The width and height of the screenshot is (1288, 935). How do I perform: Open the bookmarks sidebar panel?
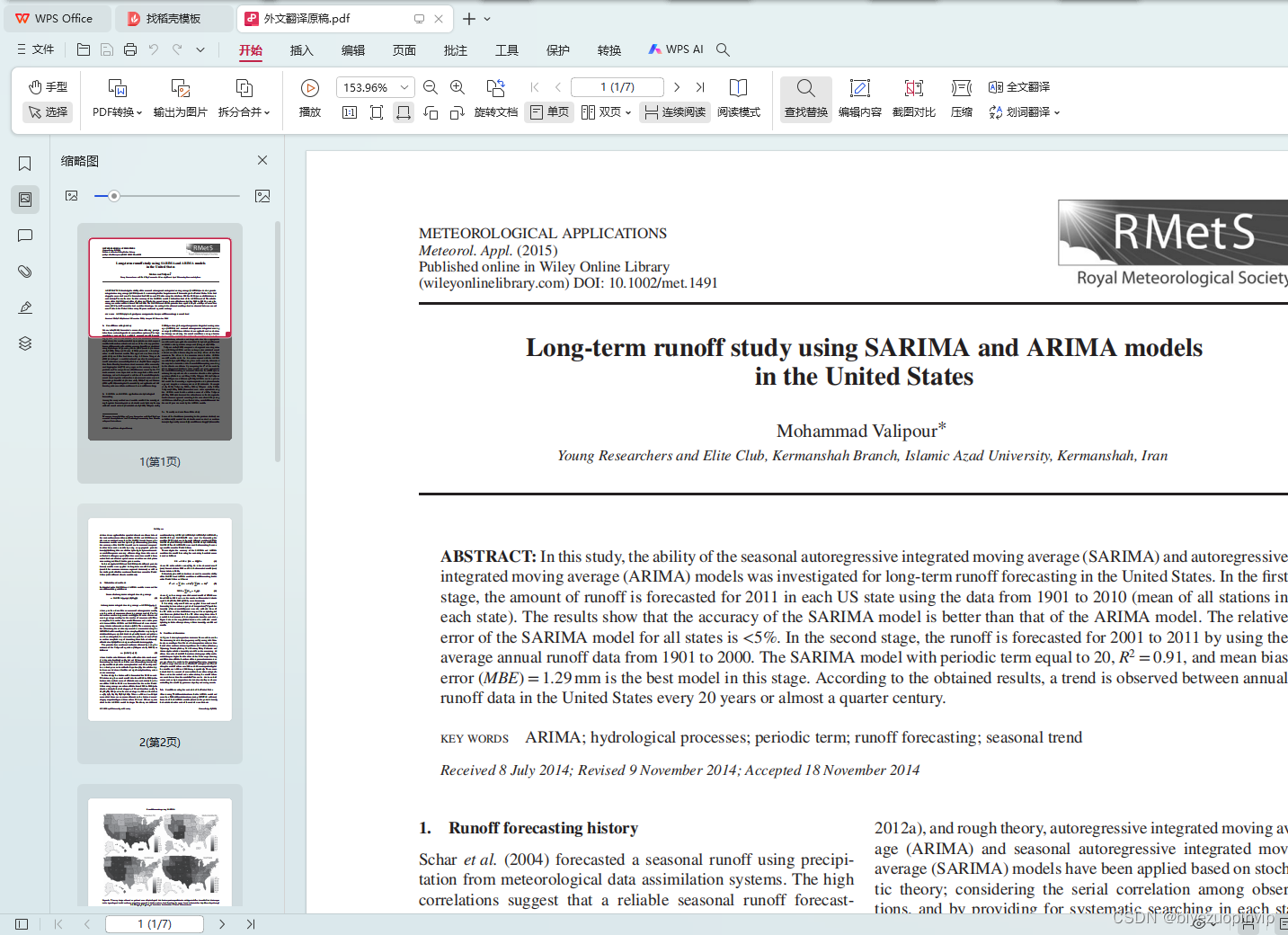[x=25, y=164]
